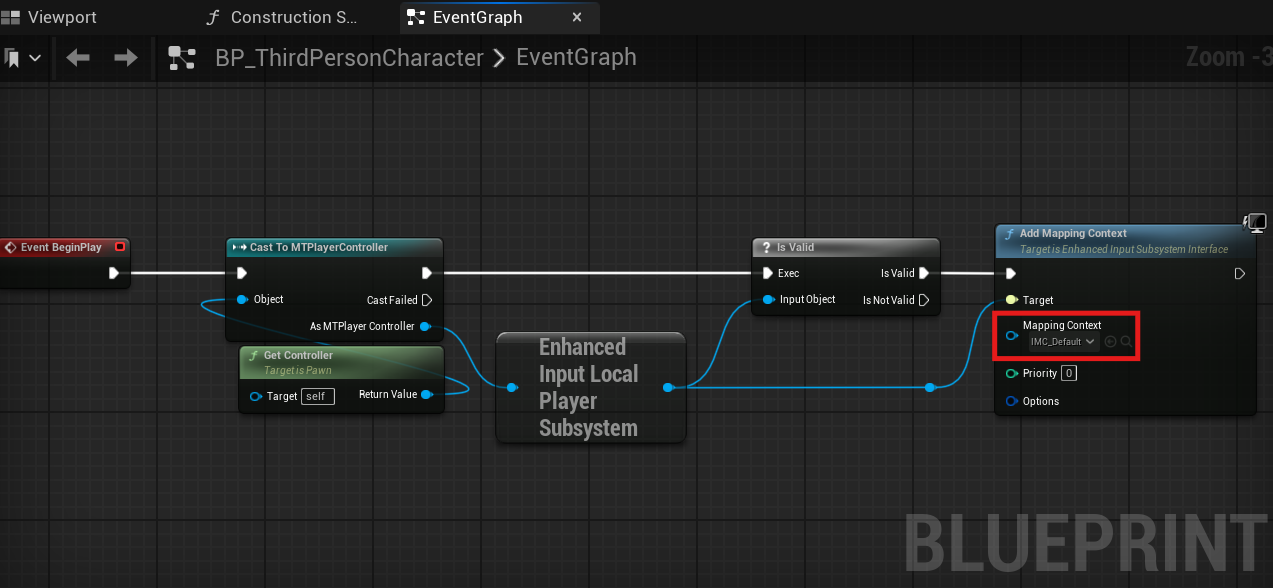Go forward with the right arrow button
The width and height of the screenshot is (1273, 588).
(126, 58)
